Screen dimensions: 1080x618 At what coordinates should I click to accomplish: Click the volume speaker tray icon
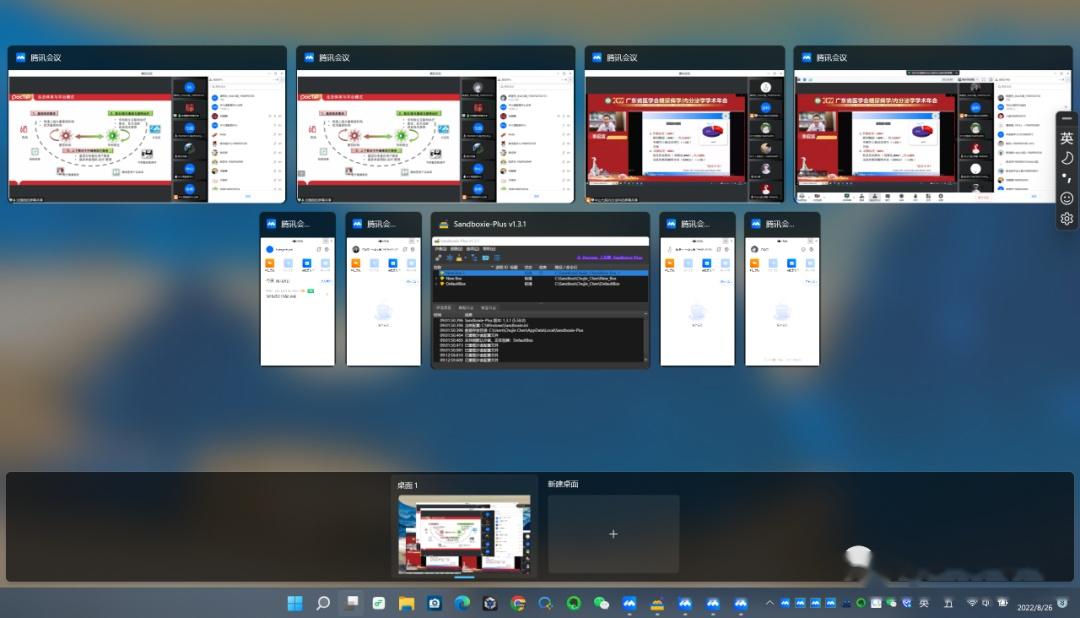pos(986,603)
